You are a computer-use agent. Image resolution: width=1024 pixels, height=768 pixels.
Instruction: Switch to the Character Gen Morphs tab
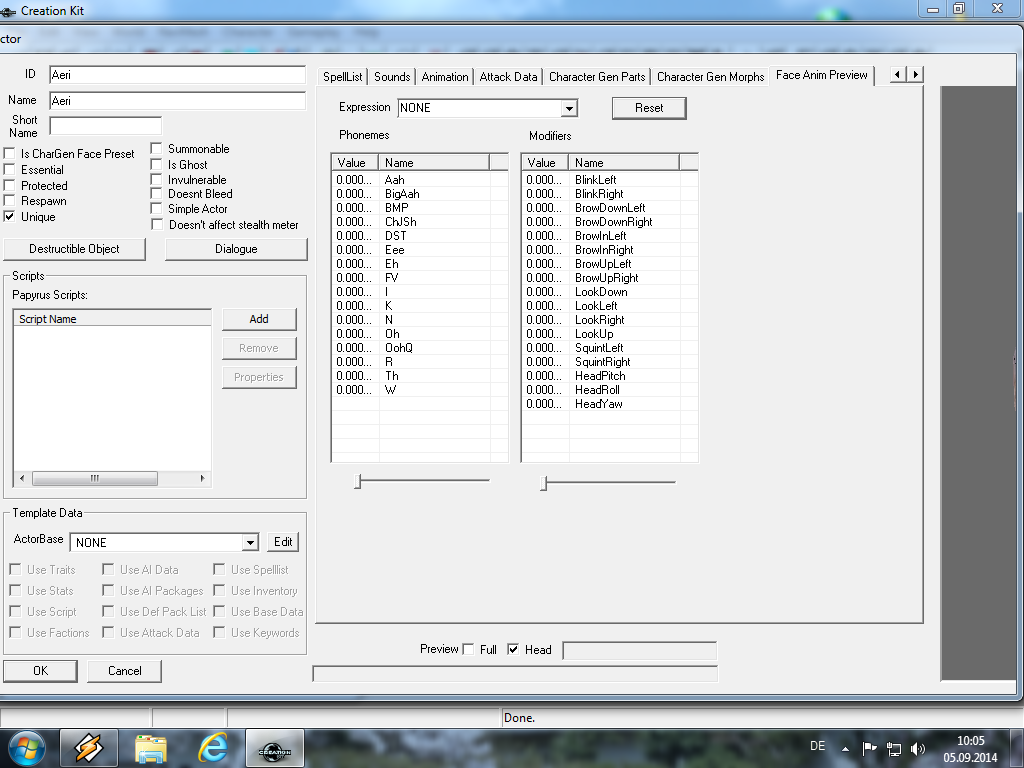pyautogui.click(x=710, y=77)
